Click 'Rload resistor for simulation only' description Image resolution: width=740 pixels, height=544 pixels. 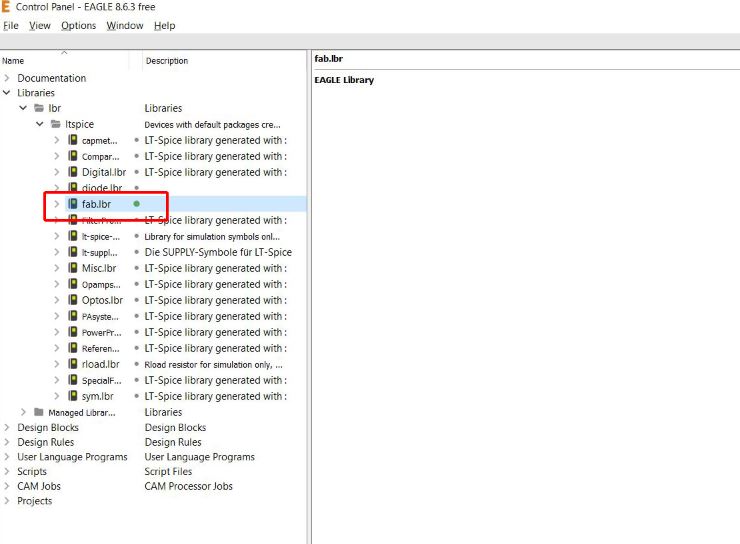(x=213, y=365)
